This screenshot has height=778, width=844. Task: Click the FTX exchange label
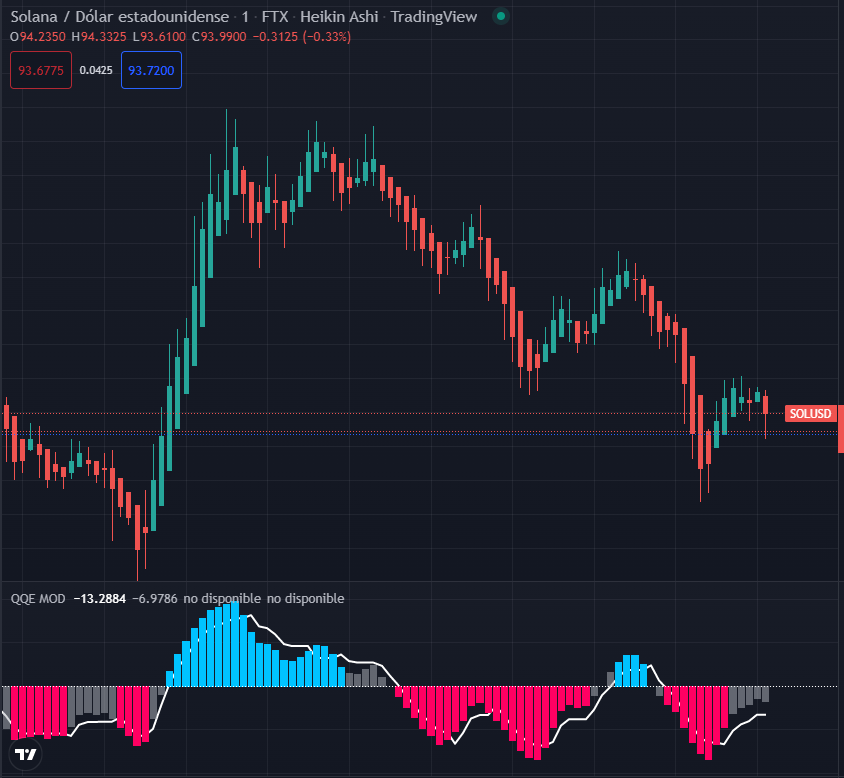point(275,17)
